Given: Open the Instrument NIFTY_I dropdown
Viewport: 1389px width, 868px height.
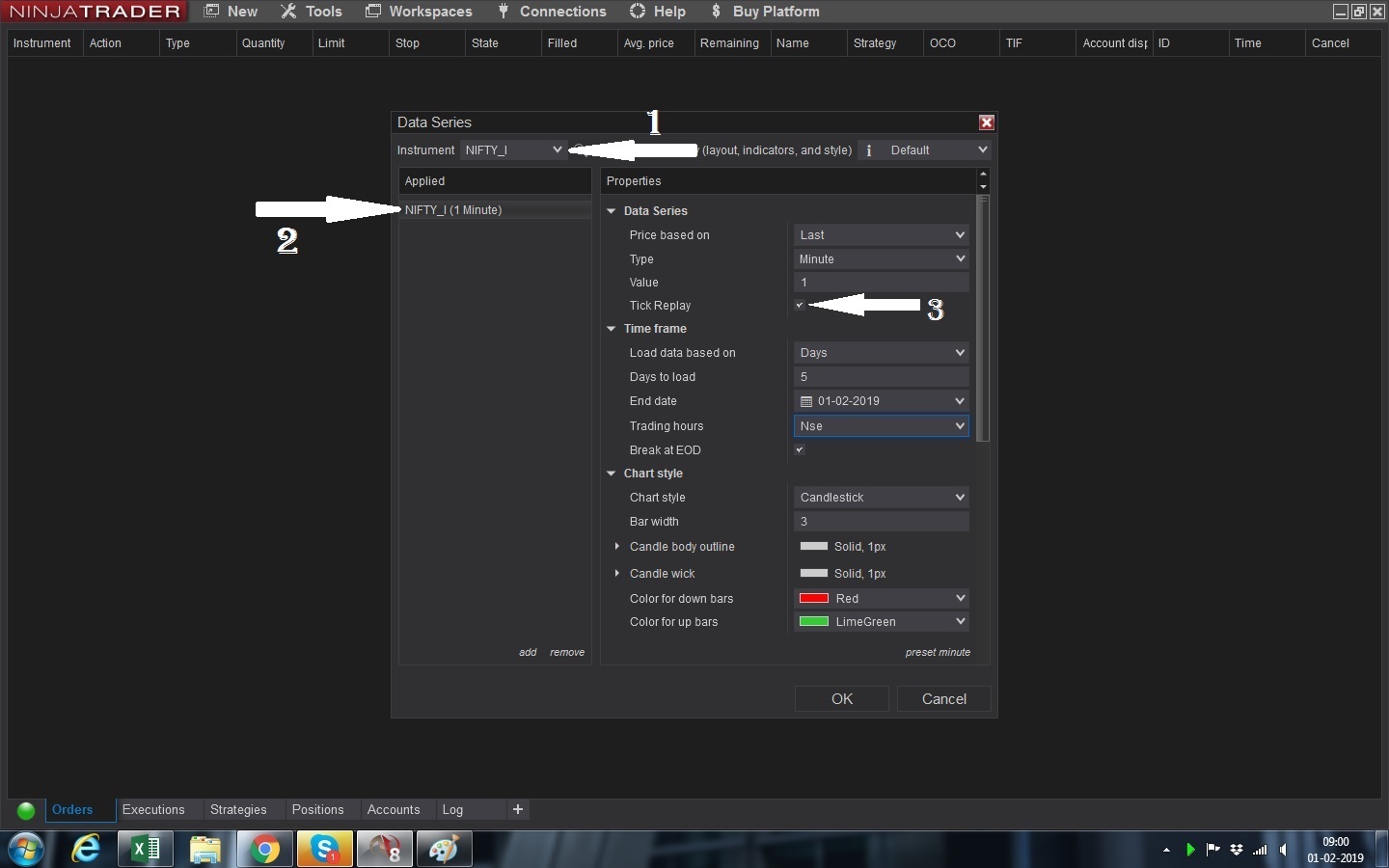Looking at the screenshot, I should (x=512, y=150).
